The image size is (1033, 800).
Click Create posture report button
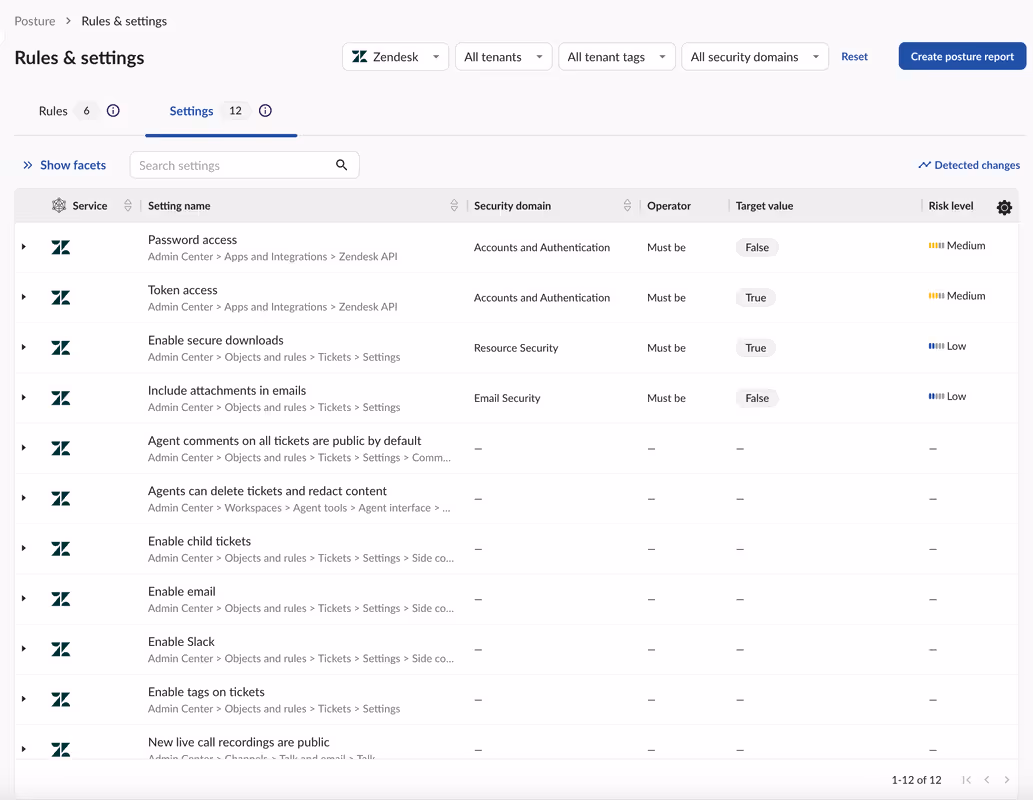[x=962, y=57]
